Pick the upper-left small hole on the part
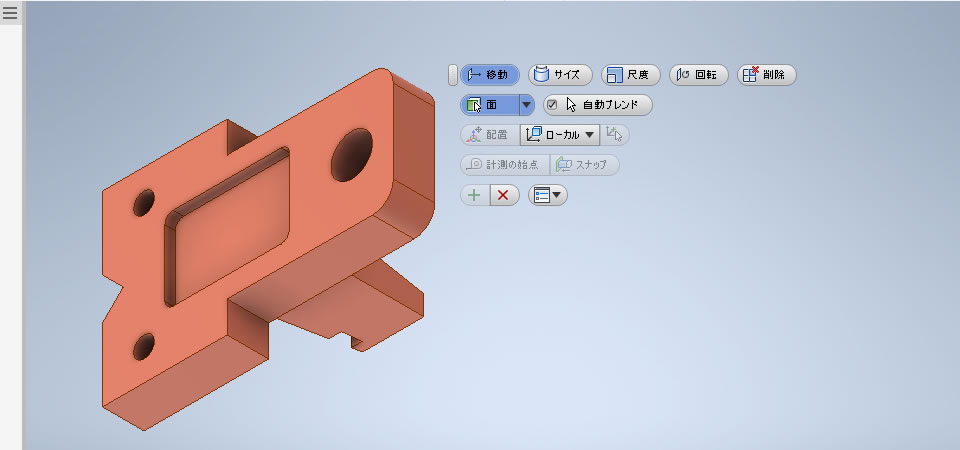This screenshot has width=960, height=450. pos(144,203)
